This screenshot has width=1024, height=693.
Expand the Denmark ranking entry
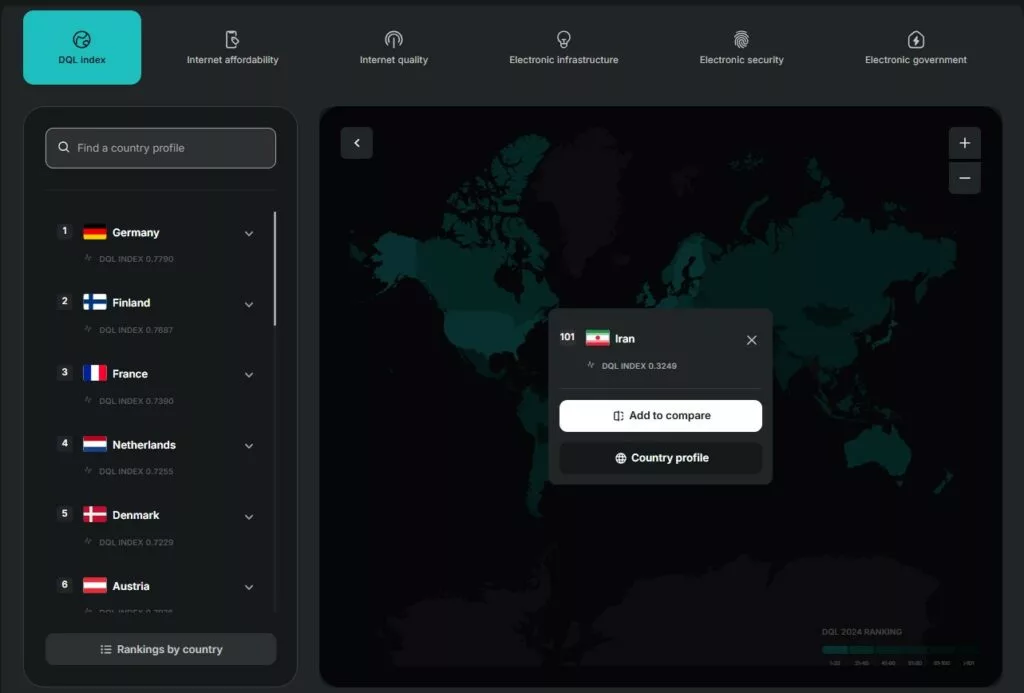pos(249,516)
